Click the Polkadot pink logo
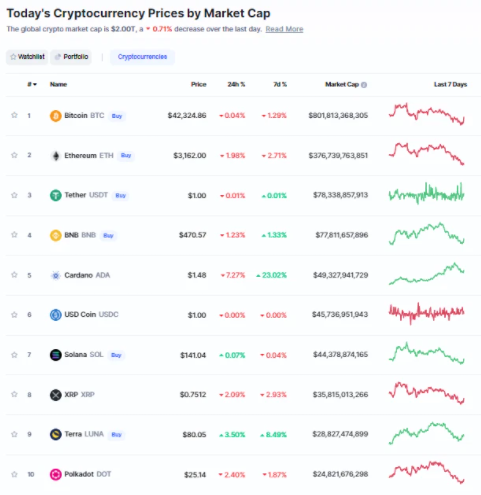The width and height of the screenshot is (481, 495). [x=56, y=474]
